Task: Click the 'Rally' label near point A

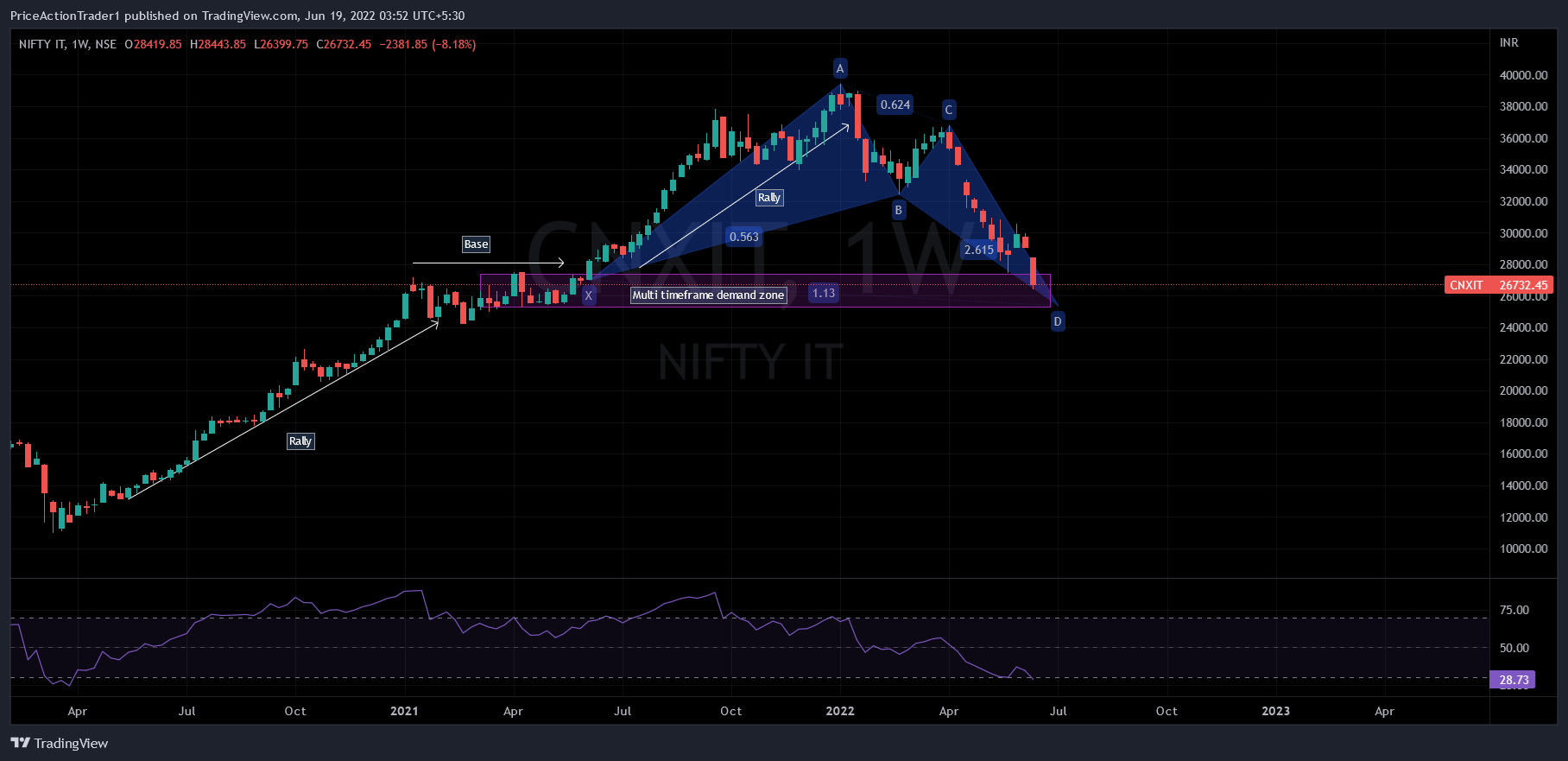Action: 768,198
